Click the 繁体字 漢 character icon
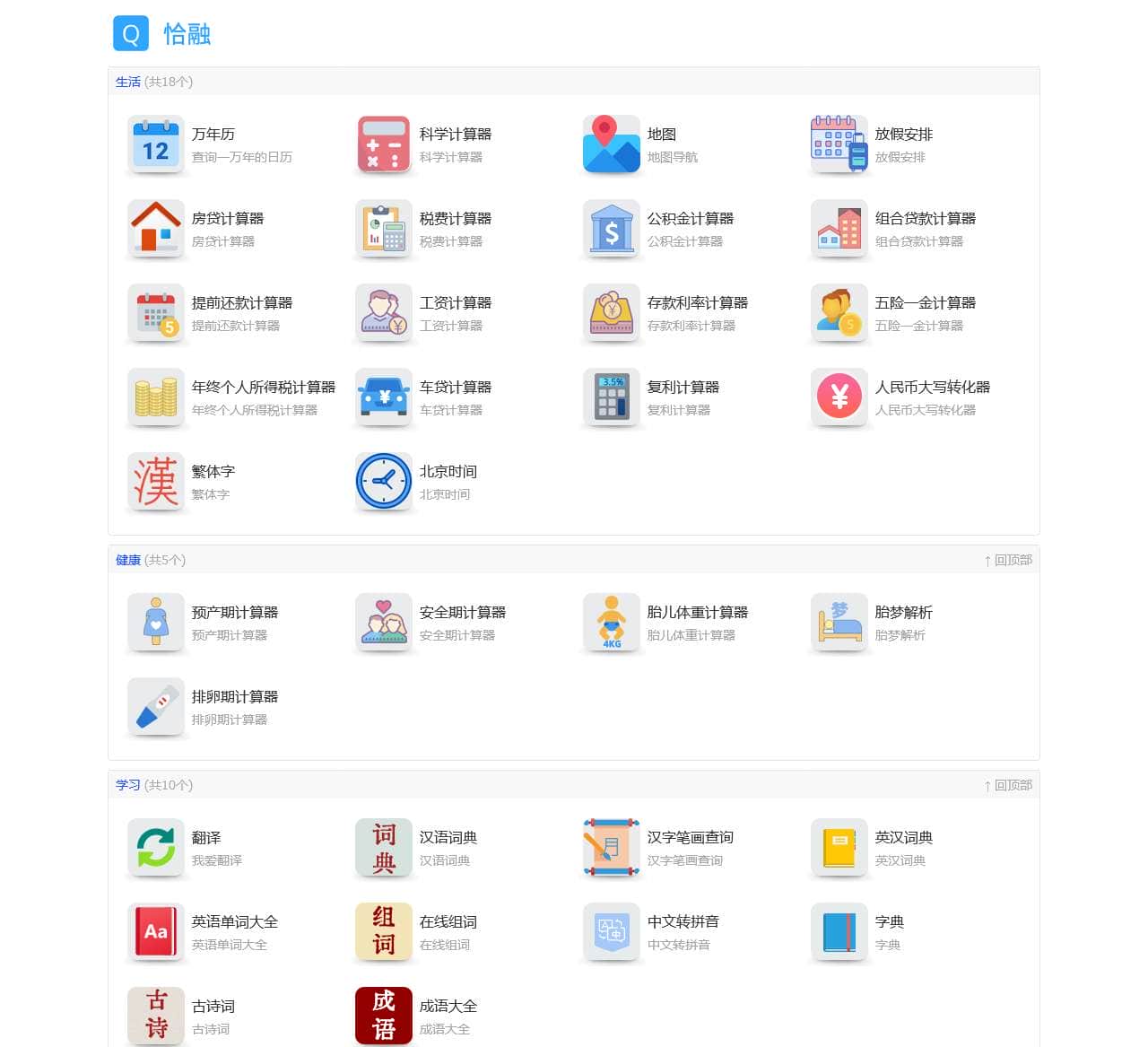Viewport: 1148px width, 1047px height. click(x=156, y=481)
